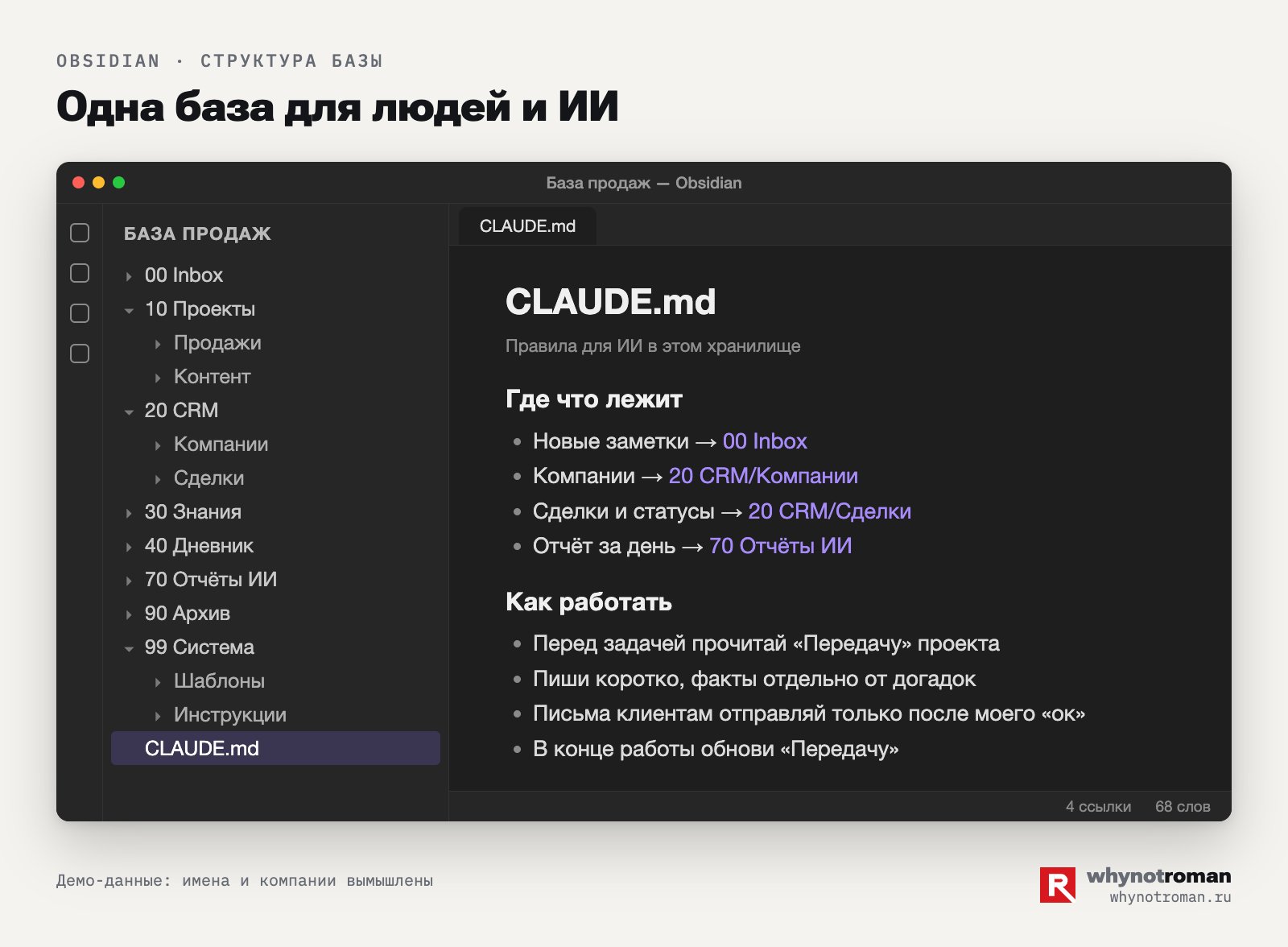Expand the Шаблоны subfolder arrow
1288x947 pixels.
tap(158, 682)
